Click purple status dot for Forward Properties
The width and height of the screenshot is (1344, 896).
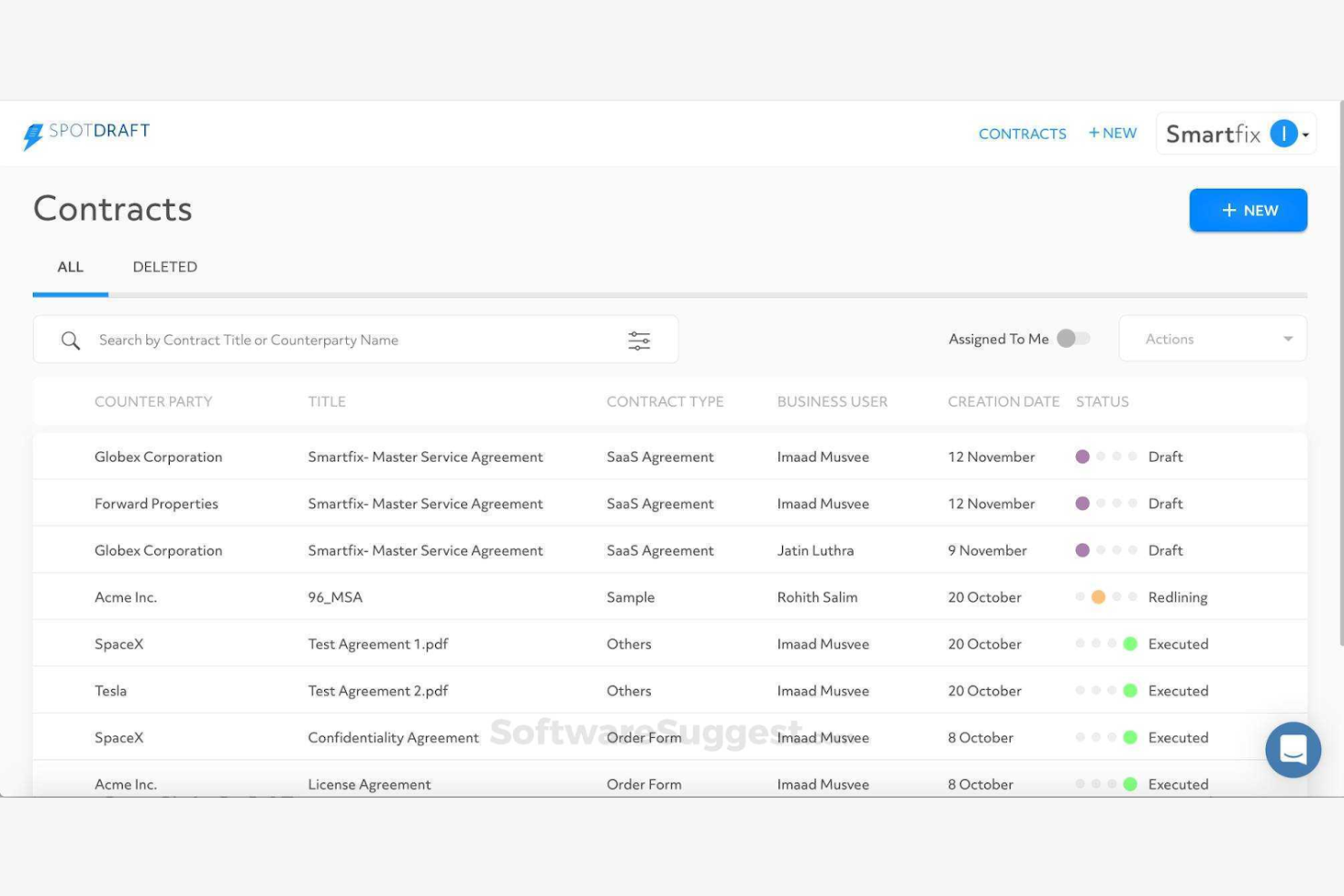click(x=1082, y=504)
